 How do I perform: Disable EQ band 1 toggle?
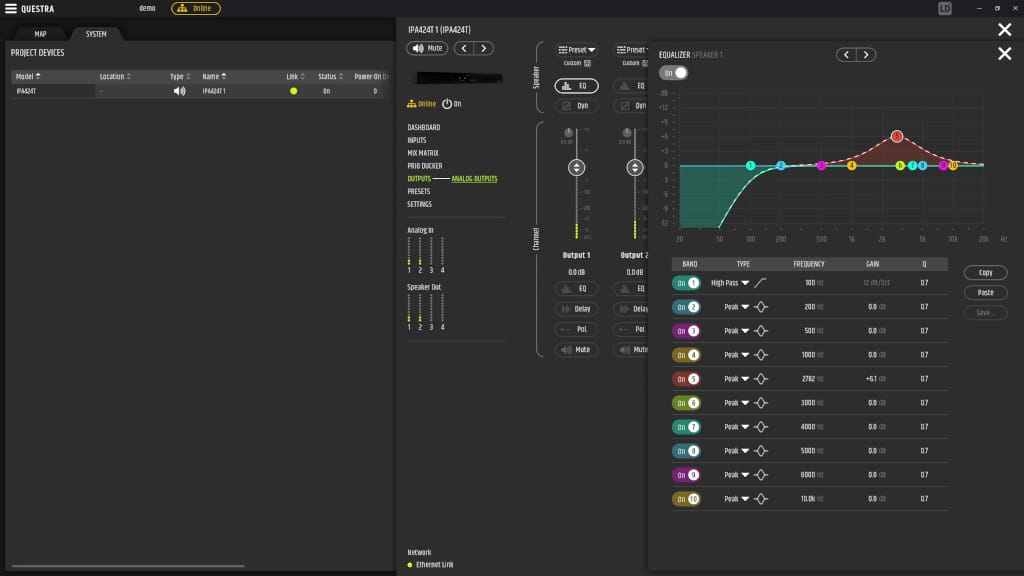pyautogui.click(x=686, y=283)
